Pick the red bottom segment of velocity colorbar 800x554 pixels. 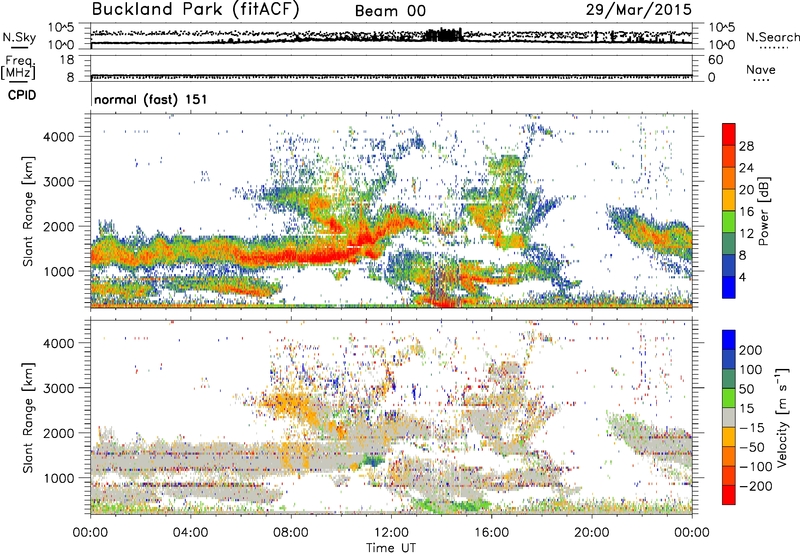point(729,495)
